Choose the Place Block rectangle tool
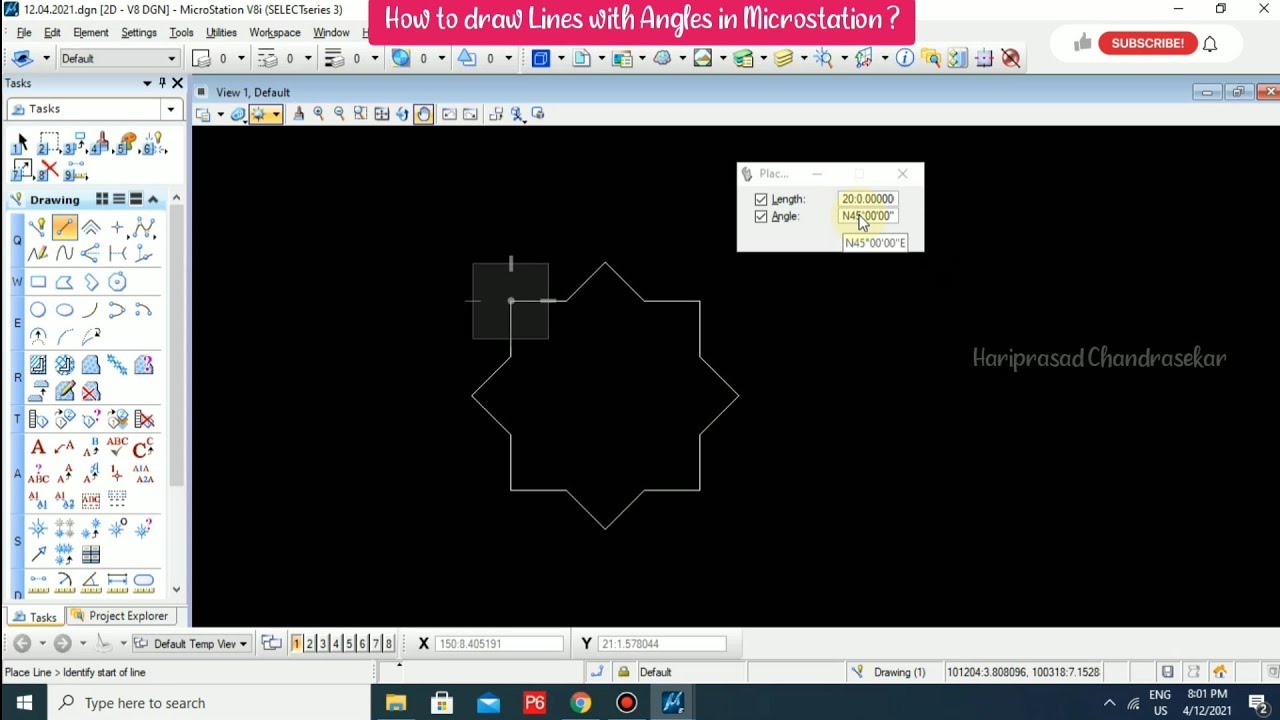 (x=38, y=282)
